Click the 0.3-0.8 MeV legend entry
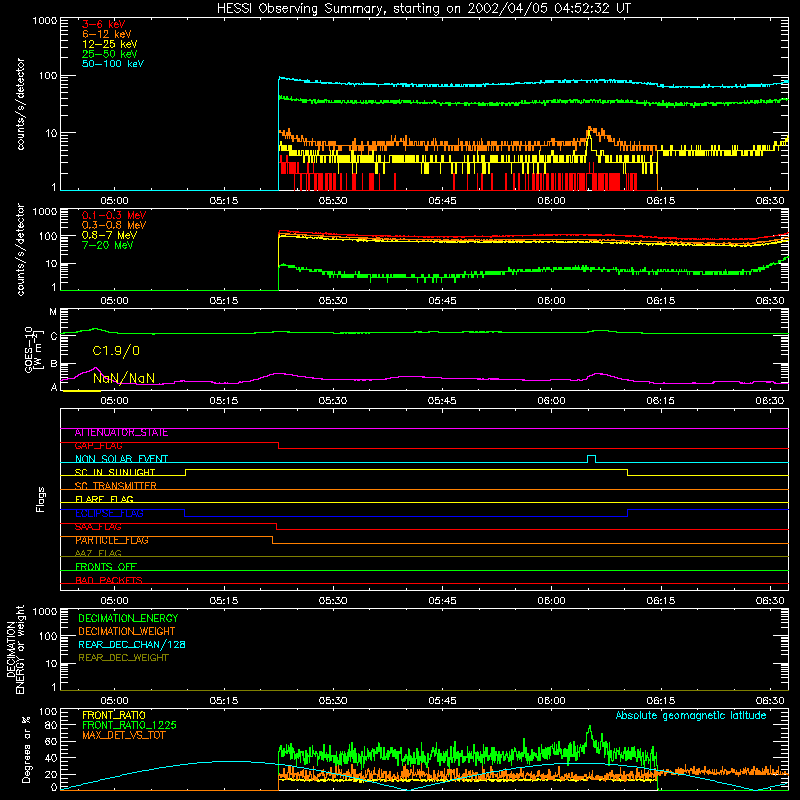800x800 pixels. click(114, 225)
